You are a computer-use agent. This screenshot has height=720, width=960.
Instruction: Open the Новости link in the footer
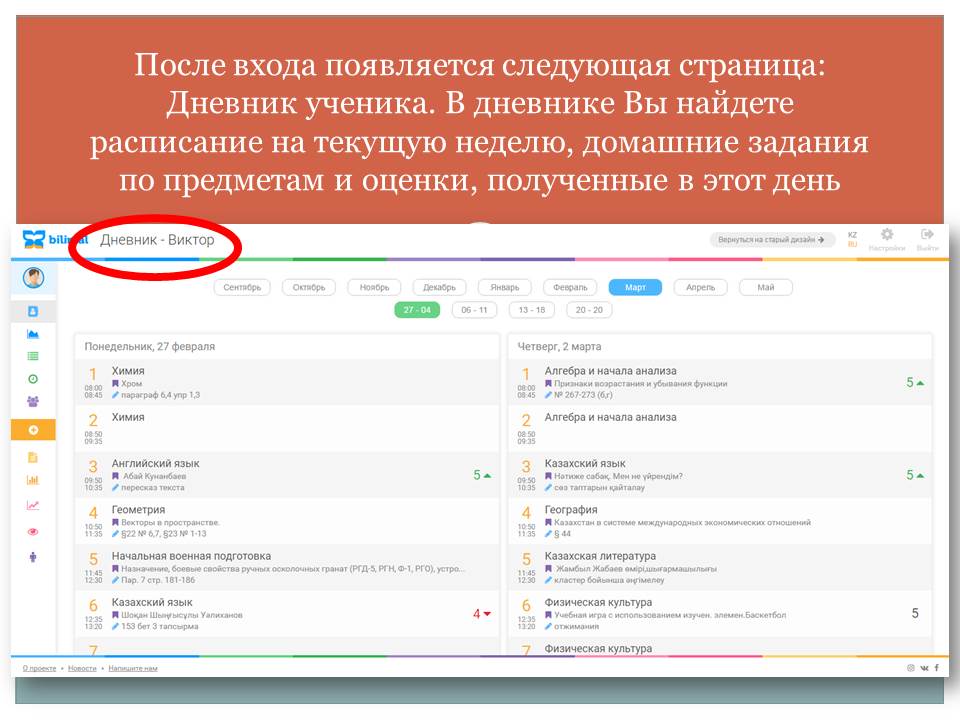coord(83,667)
